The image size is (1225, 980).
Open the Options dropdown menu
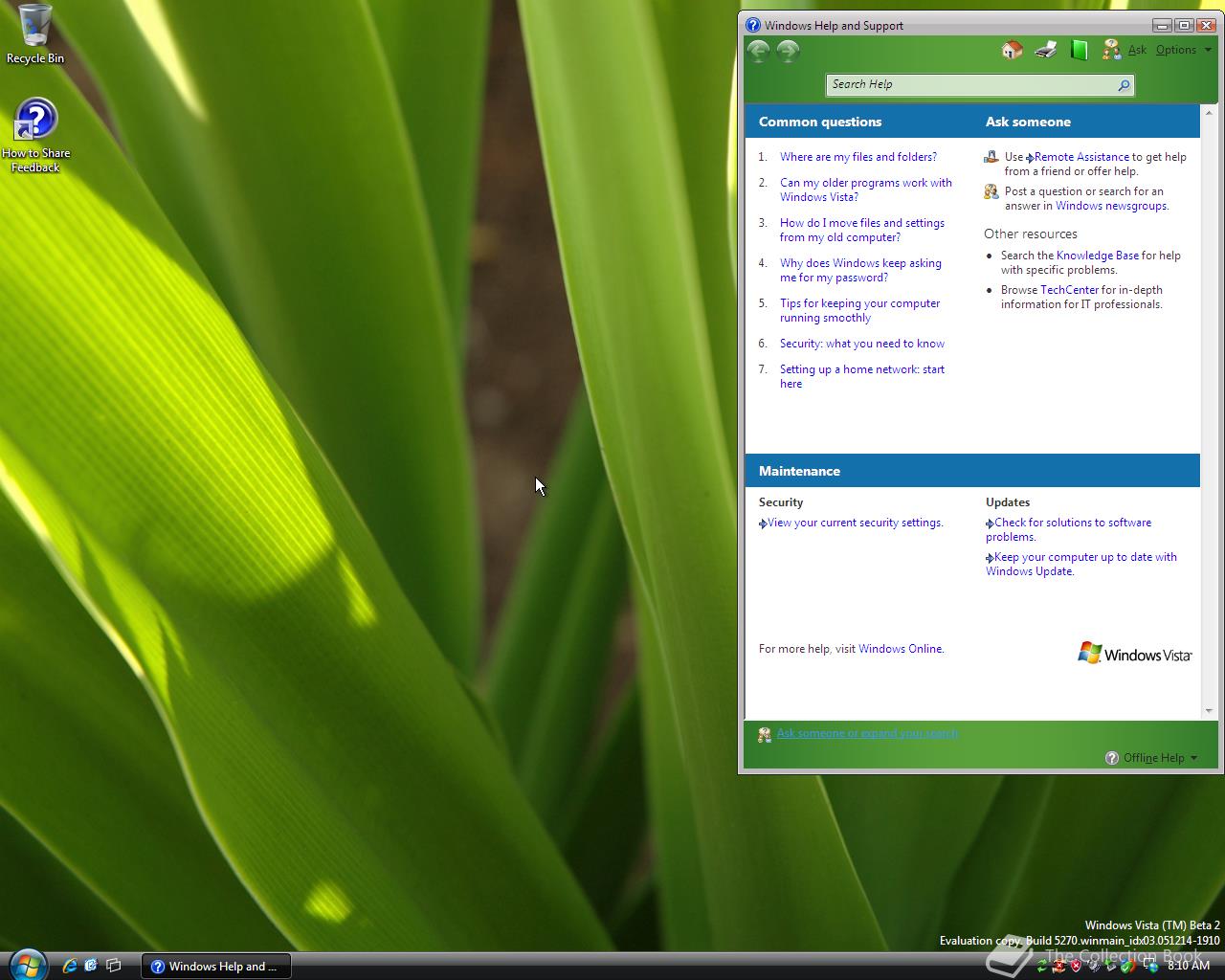(x=1183, y=50)
